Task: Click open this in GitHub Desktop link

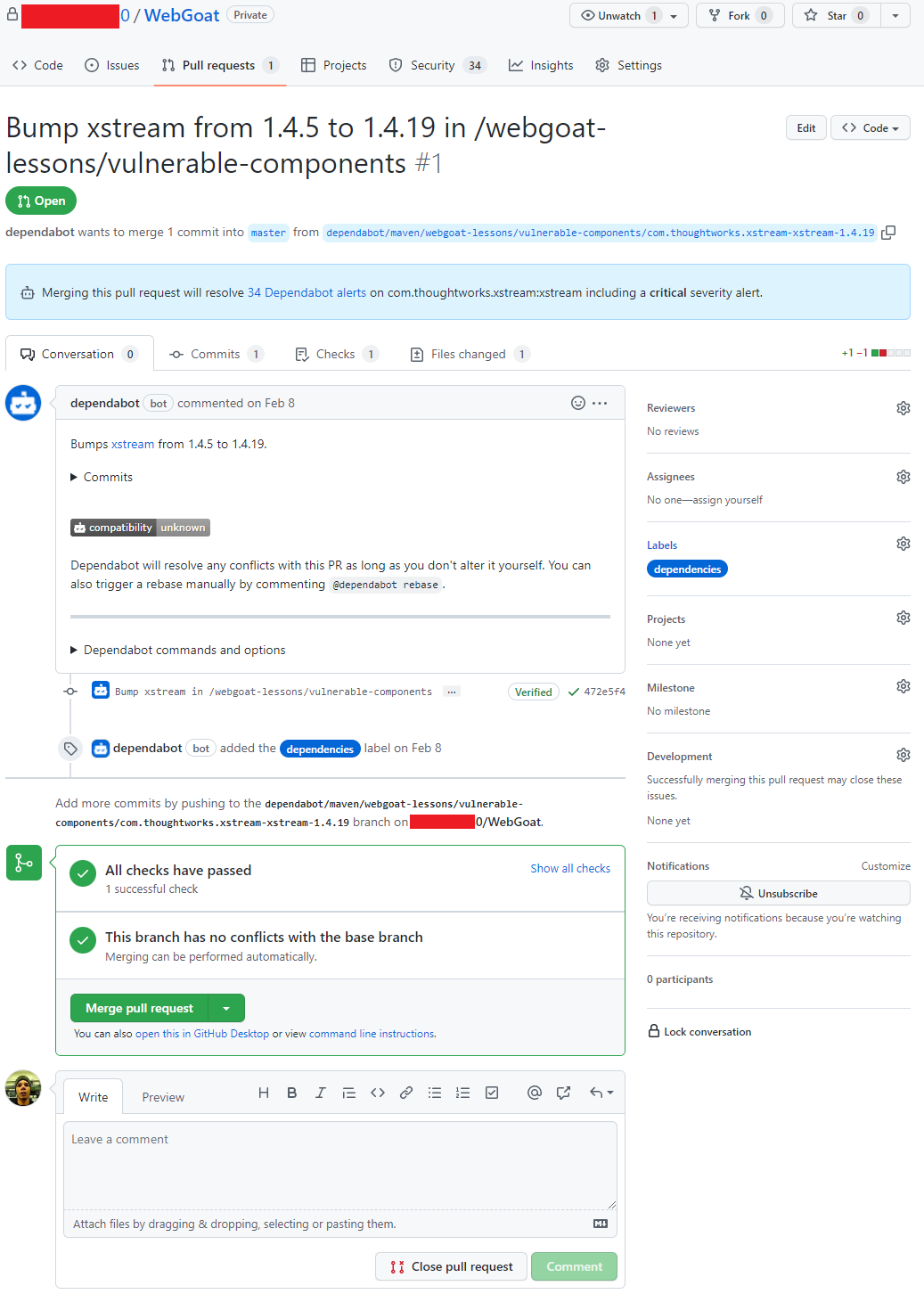Action: tap(202, 1034)
